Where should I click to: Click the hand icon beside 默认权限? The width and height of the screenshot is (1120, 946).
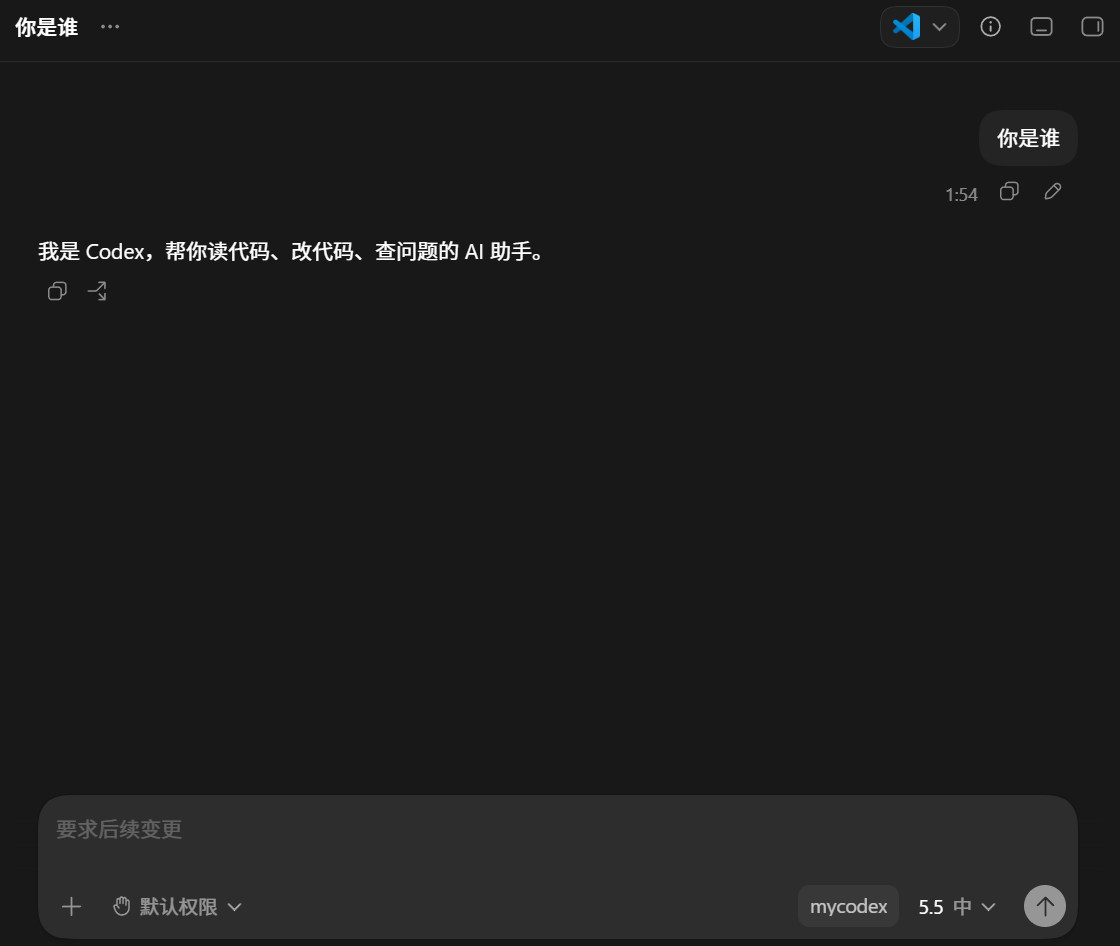122,907
